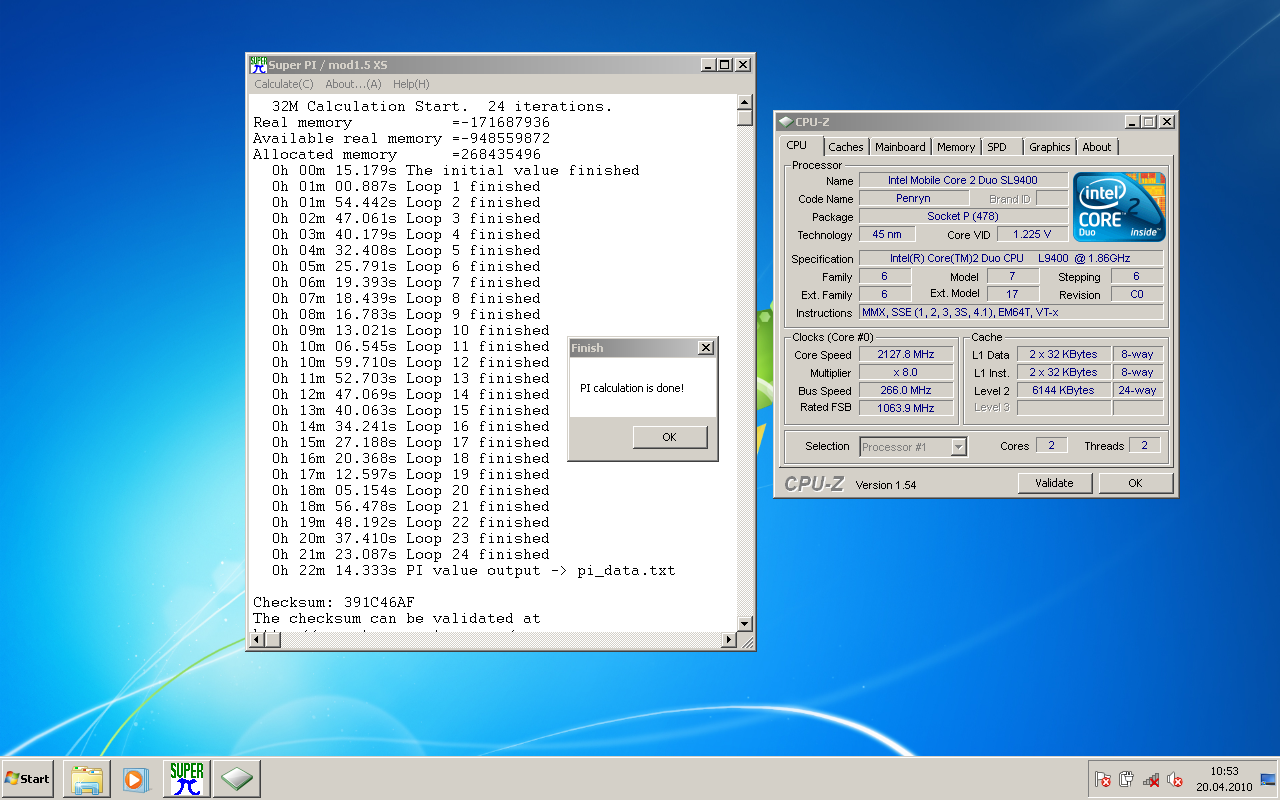Viewport: 1280px width, 800px height.
Task: Click the Technology value 45 nm
Action: [885, 234]
